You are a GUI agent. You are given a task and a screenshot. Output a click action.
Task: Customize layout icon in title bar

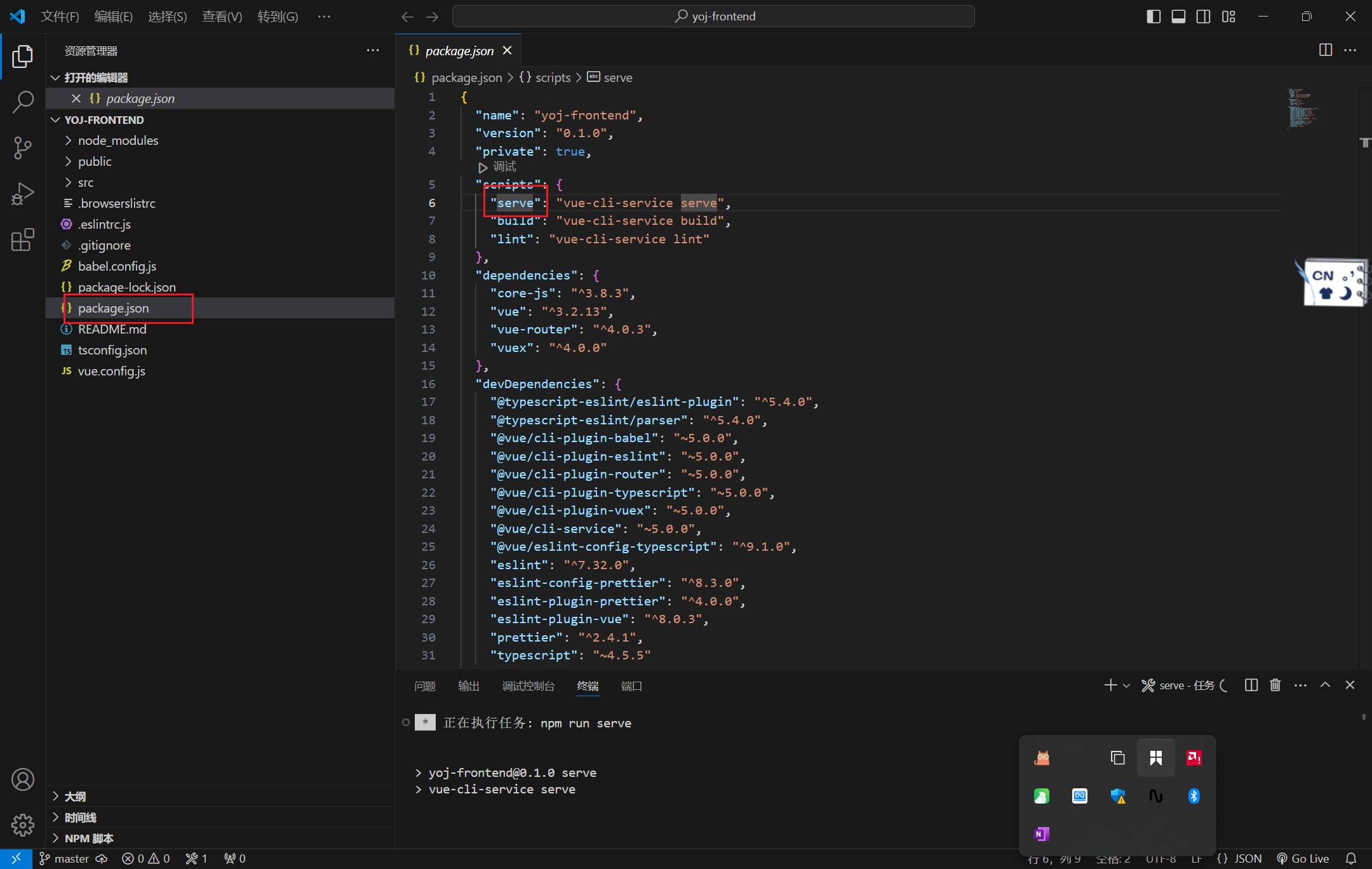click(x=1228, y=17)
